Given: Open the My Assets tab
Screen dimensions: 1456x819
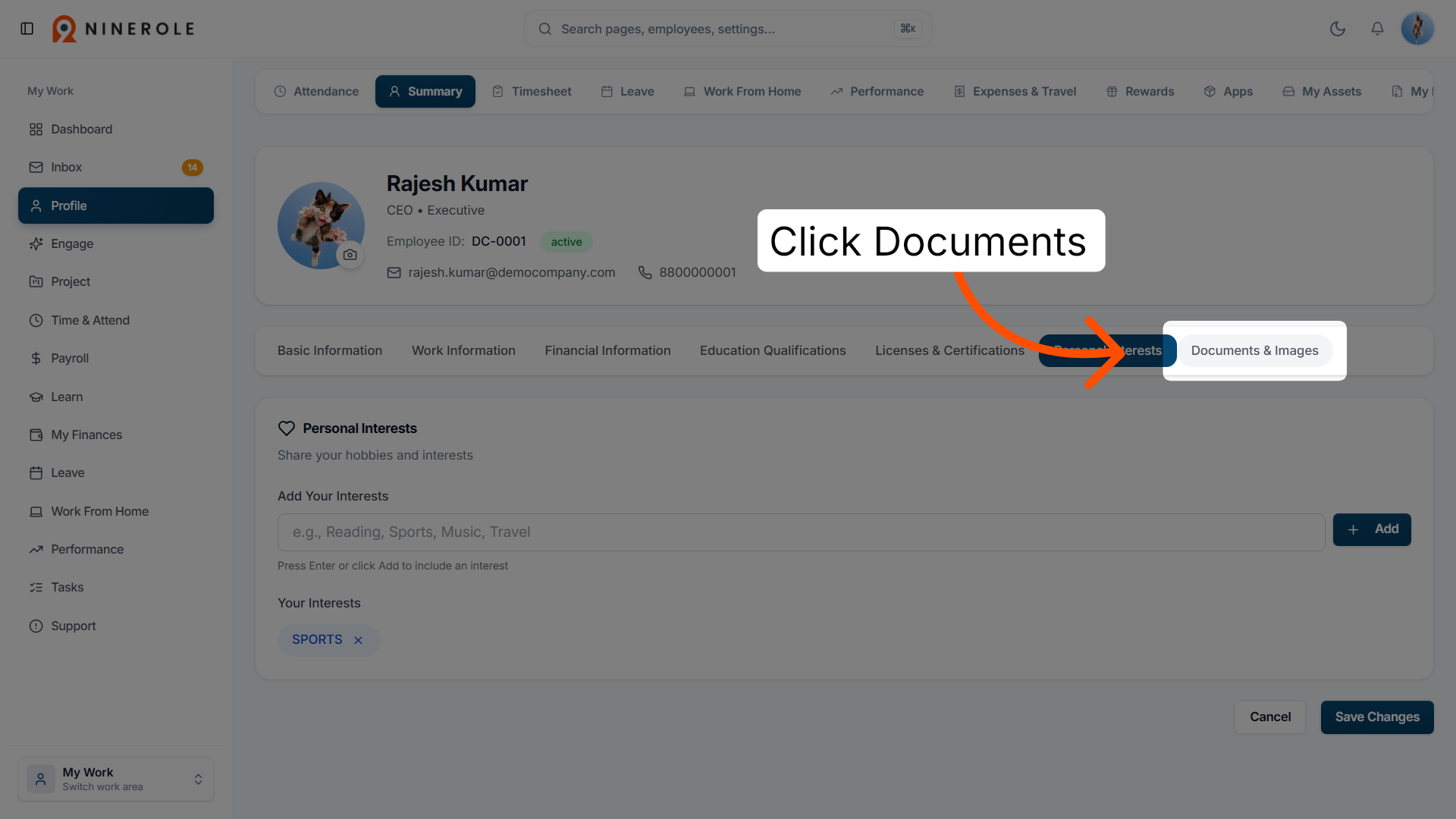Looking at the screenshot, I should pos(1322,91).
